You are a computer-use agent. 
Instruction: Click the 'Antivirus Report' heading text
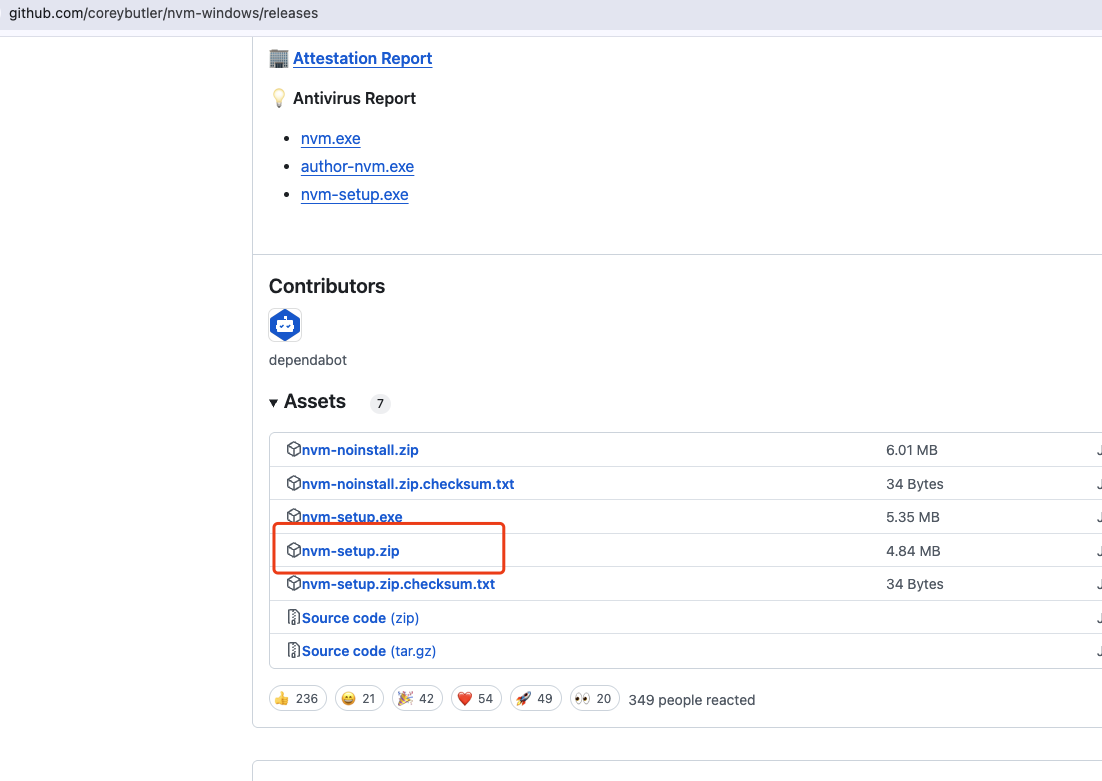pyautogui.click(x=354, y=98)
